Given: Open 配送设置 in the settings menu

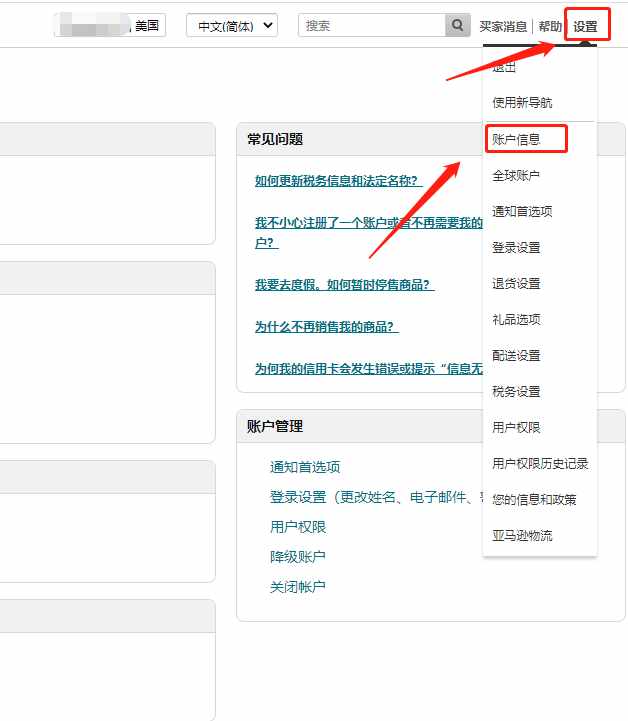Looking at the screenshot, I should (516, 355).
